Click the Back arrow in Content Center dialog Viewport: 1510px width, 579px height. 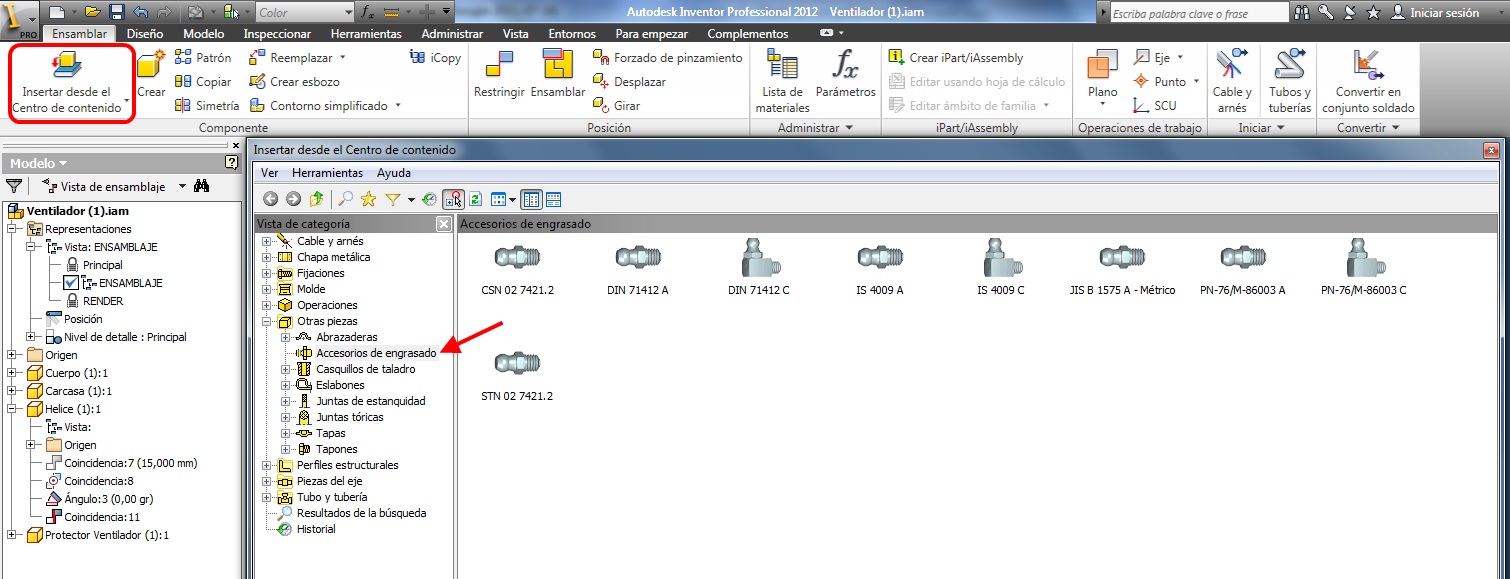[x=270, y=199]
